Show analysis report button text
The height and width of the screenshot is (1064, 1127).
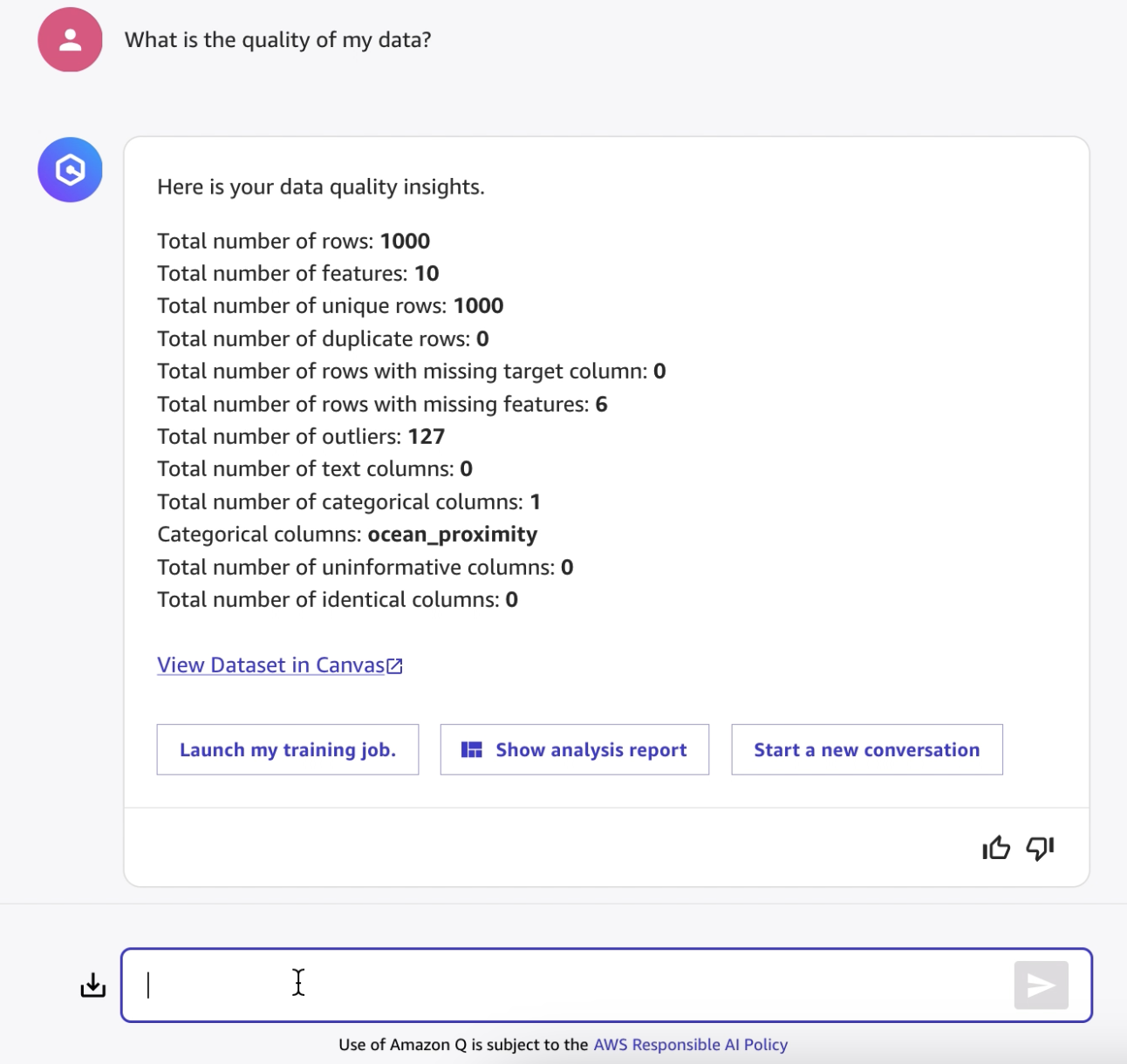591,750
